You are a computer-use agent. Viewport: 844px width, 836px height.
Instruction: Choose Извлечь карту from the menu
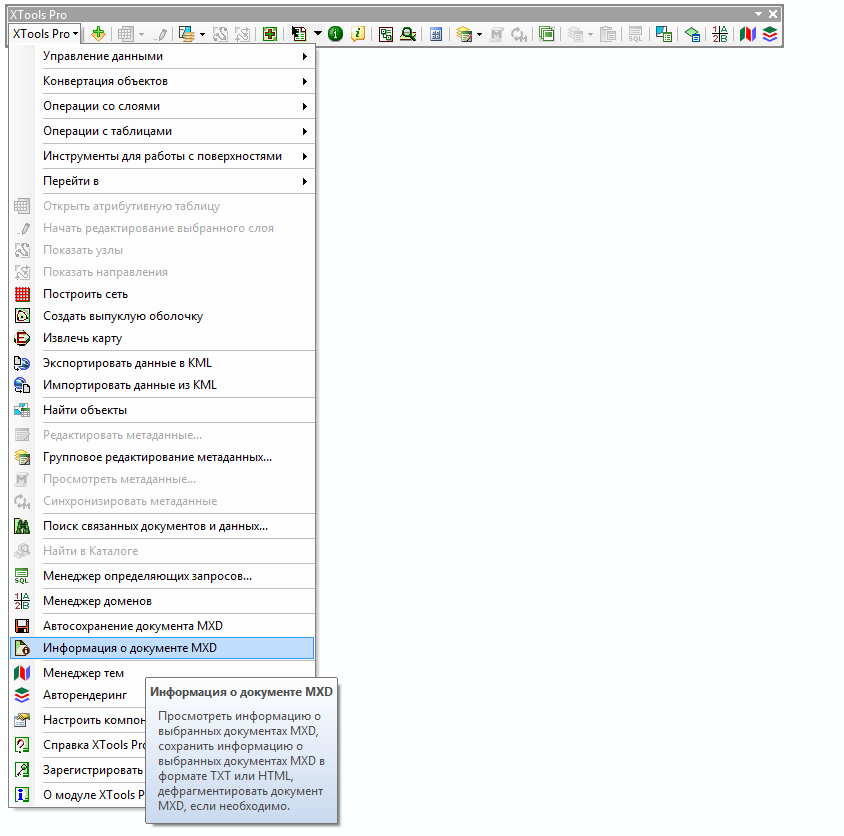[162, 338]
